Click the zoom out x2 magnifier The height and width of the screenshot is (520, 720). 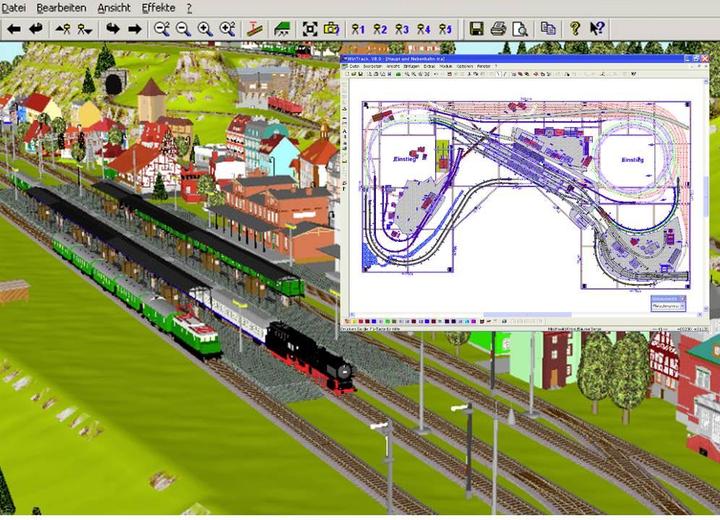coord(162,29)
